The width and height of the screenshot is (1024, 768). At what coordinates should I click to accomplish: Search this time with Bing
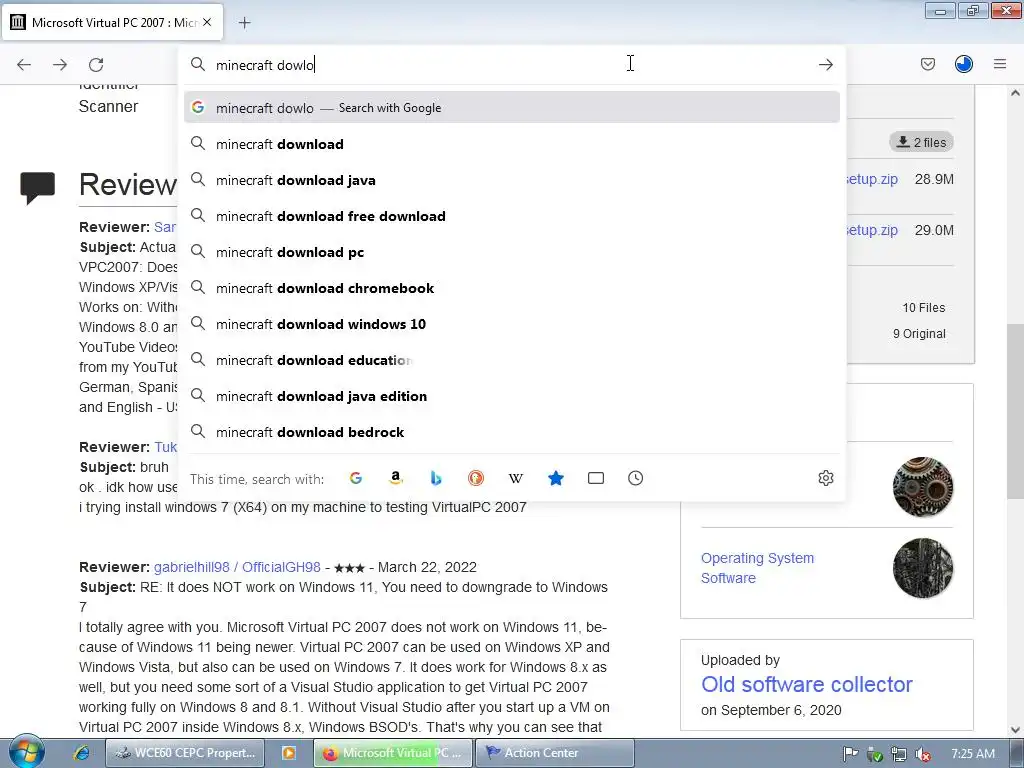436,479
